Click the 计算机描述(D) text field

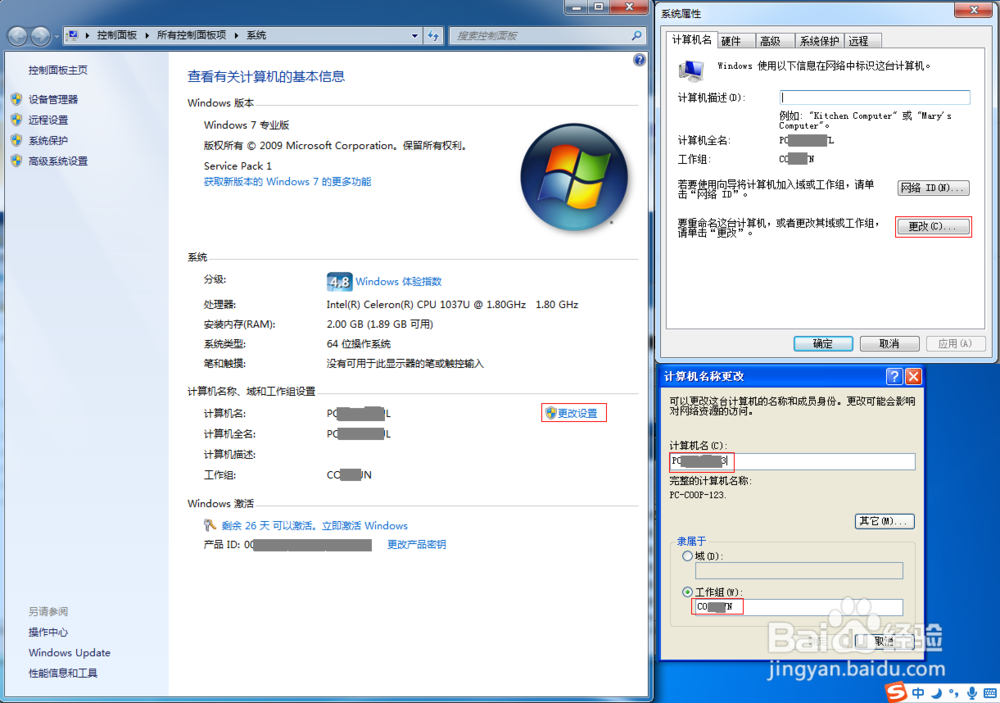pyautogui.click(x=874, y=97)
